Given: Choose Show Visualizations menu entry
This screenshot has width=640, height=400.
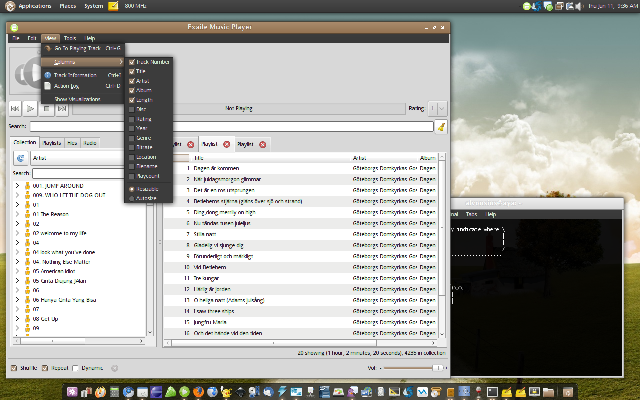Looking at the screenshot, I should (x=83, y=99).
